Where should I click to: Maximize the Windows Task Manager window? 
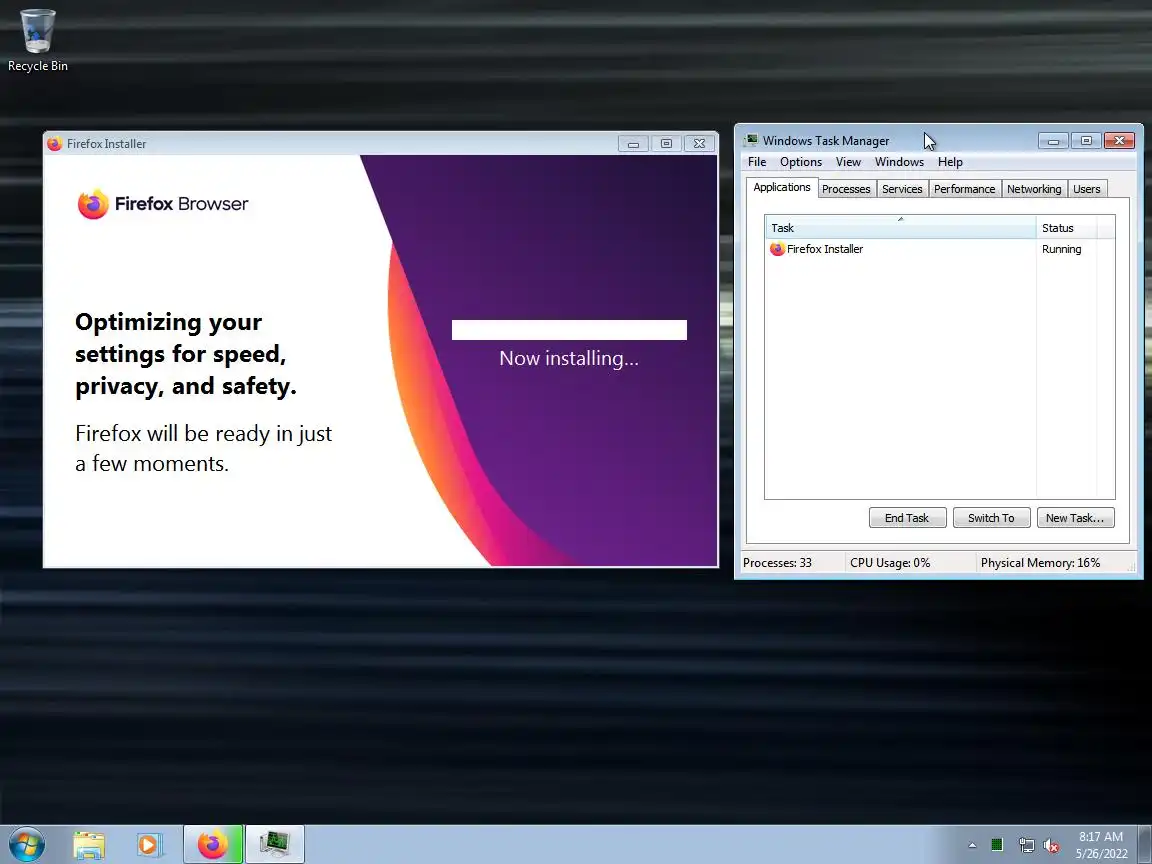pyautogui.click(x=1086, y=140)
